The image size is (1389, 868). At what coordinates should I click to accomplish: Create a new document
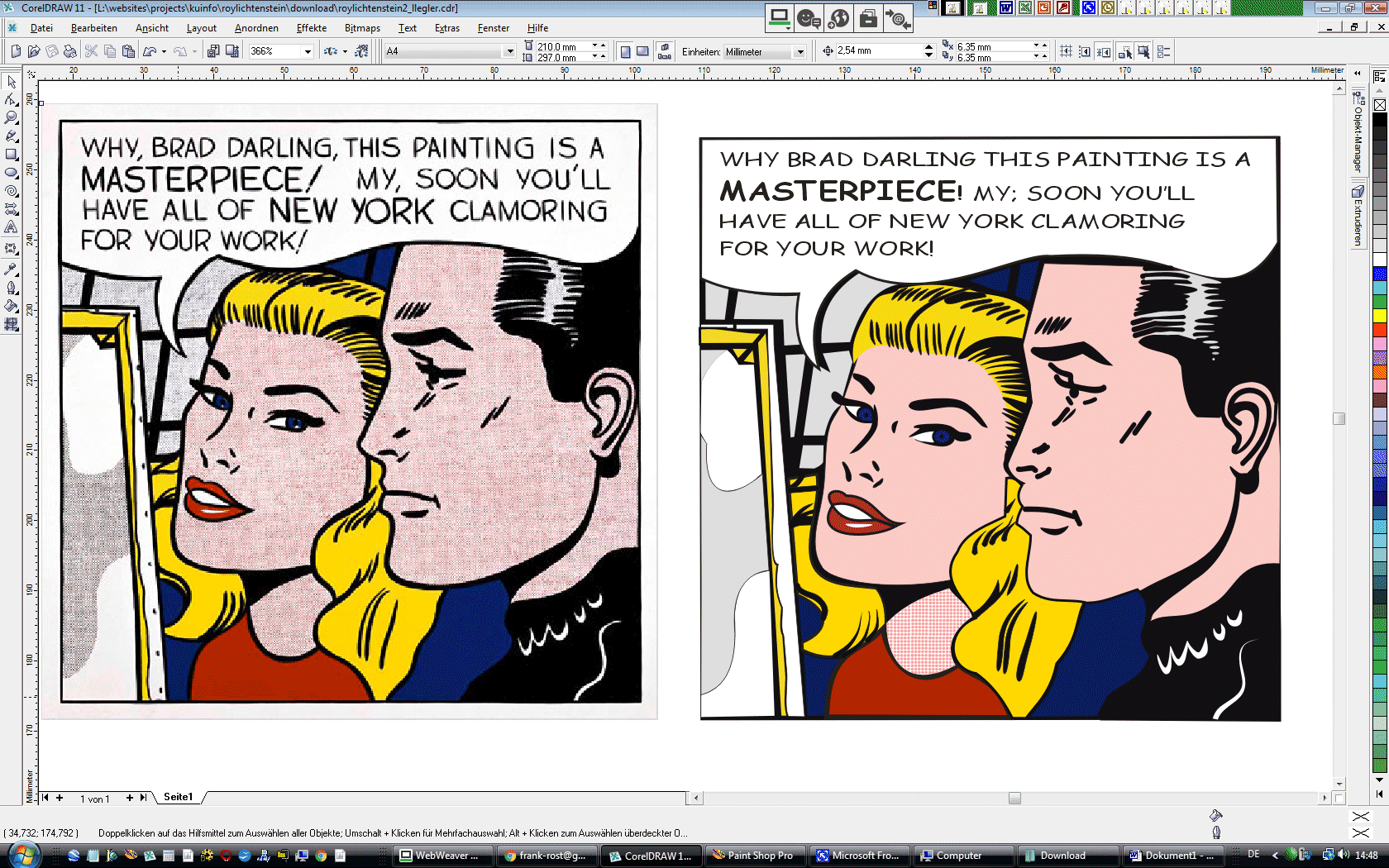[x=16, y=51]
